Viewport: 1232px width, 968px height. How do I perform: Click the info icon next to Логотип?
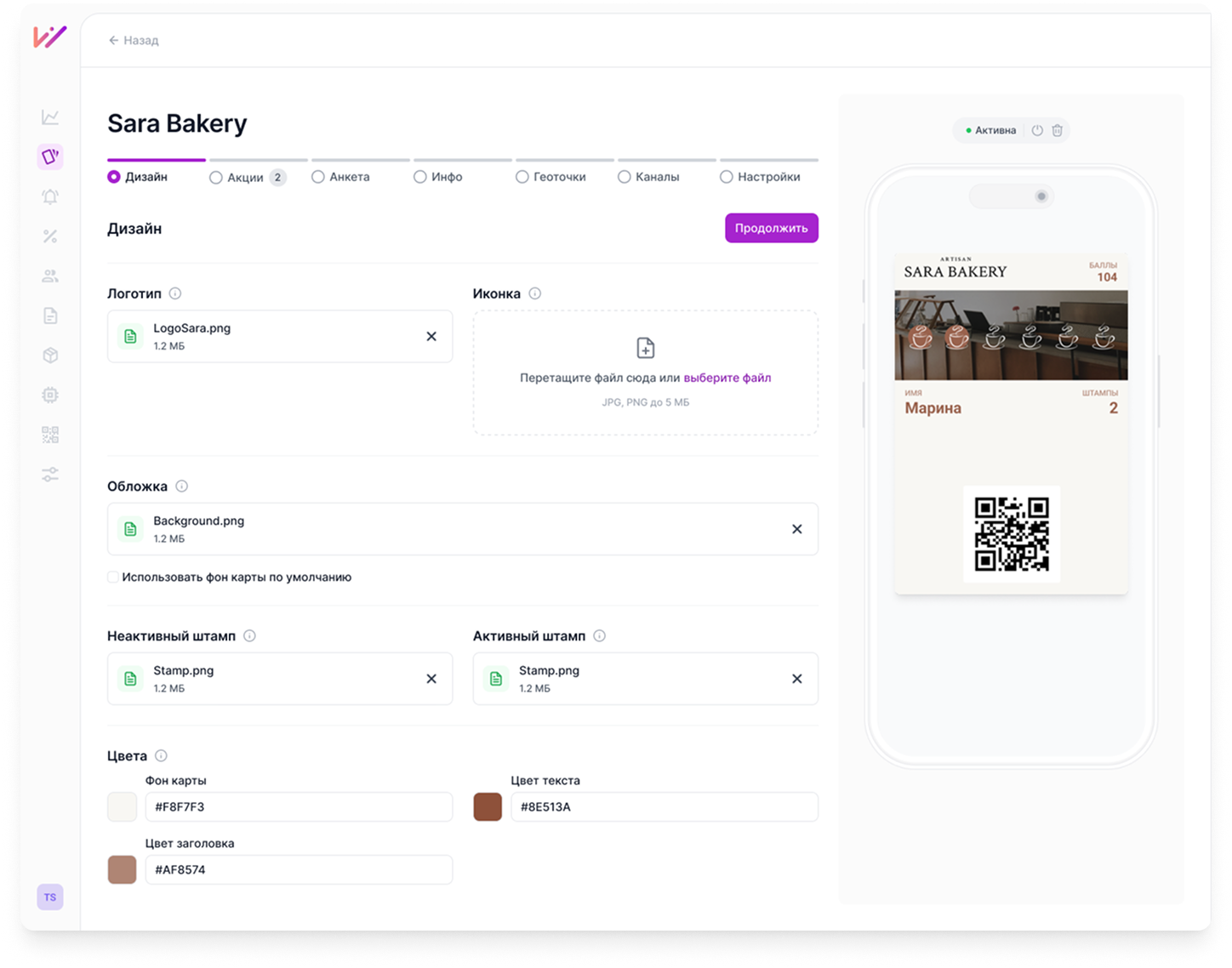175,293
